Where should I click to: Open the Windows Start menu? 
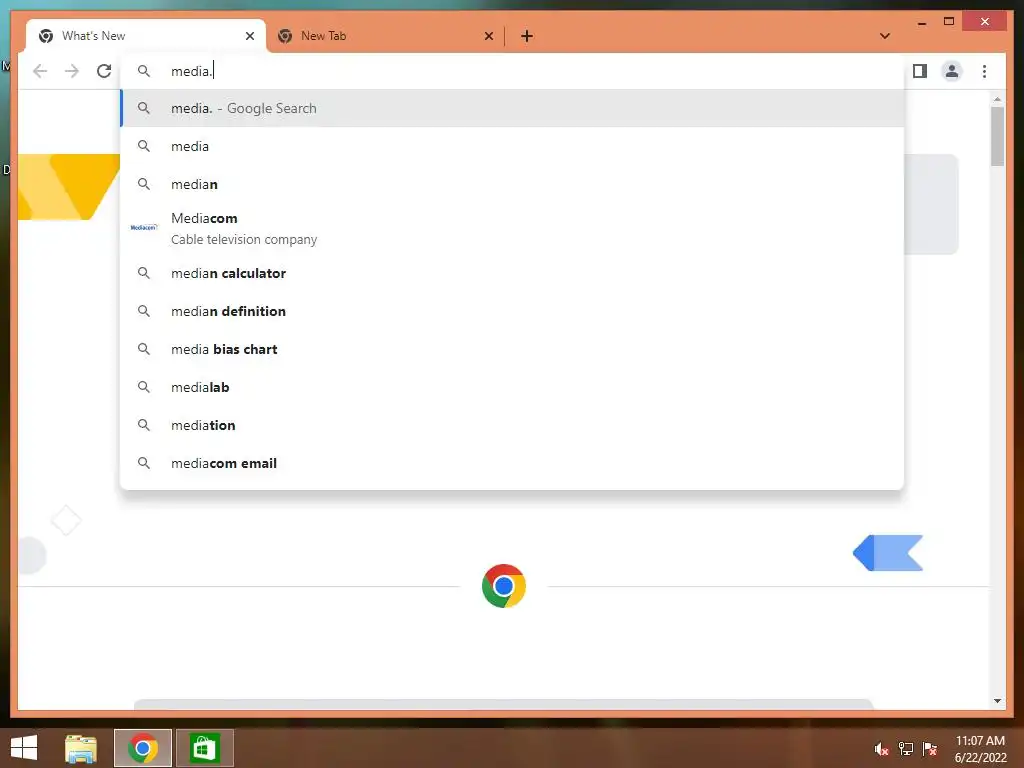pos(24,748)
